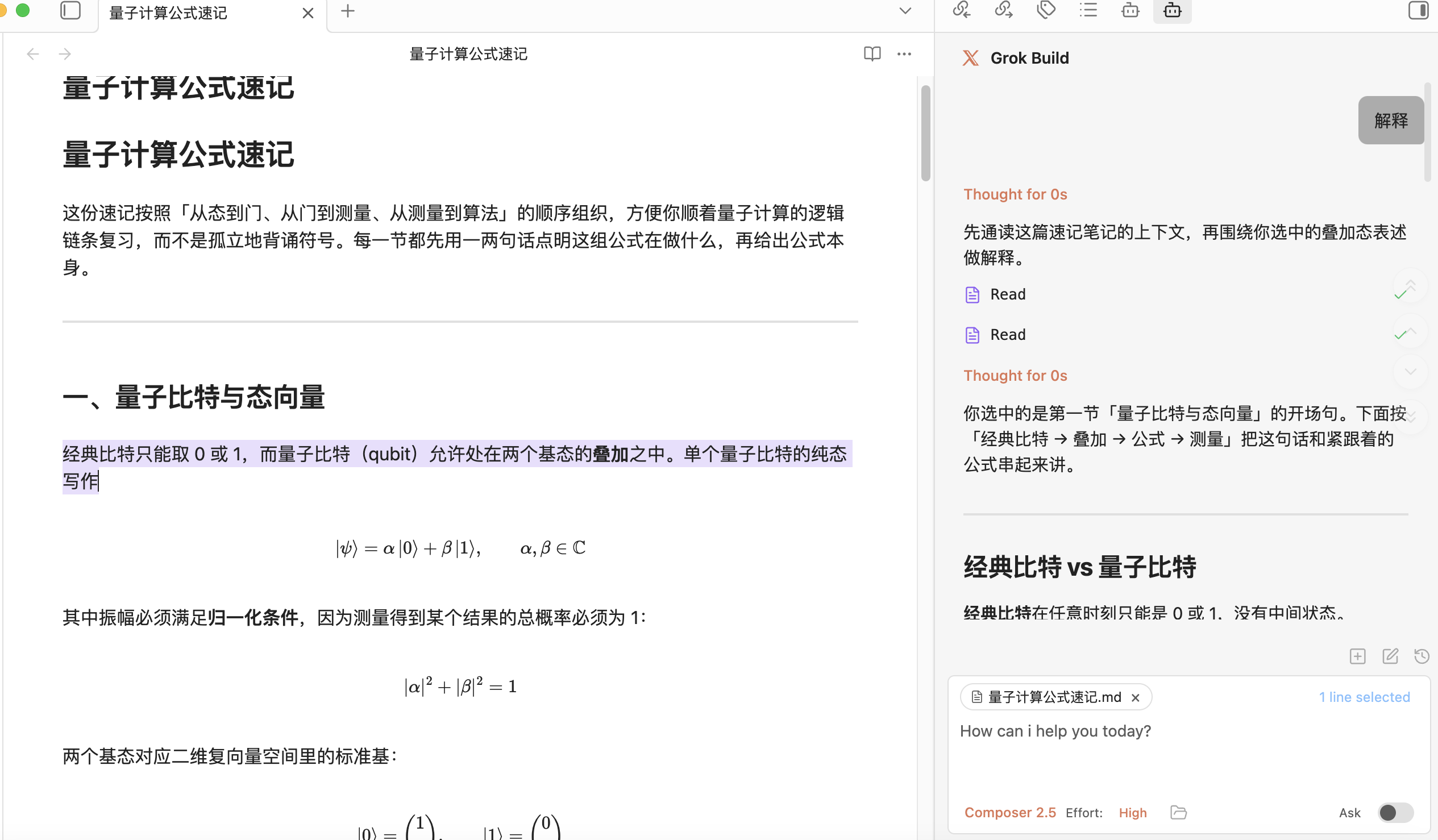Open the Composer 2.5 model selector
Screen dimensions: 1438x840
click(1010, 813)
